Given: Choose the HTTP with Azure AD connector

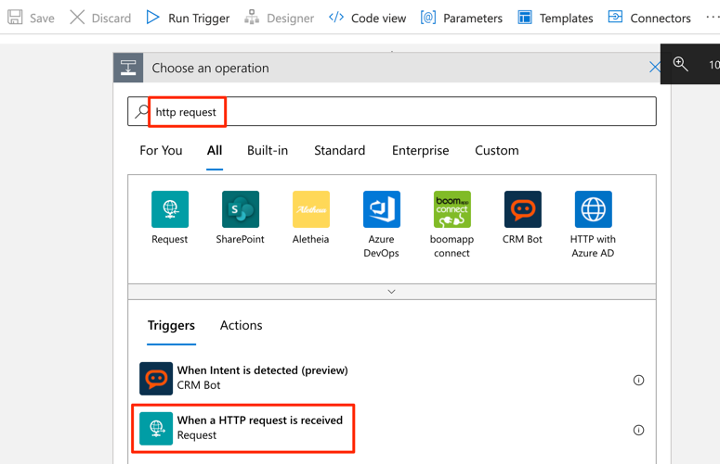Looking at the screenshot, I should (593, 209).
